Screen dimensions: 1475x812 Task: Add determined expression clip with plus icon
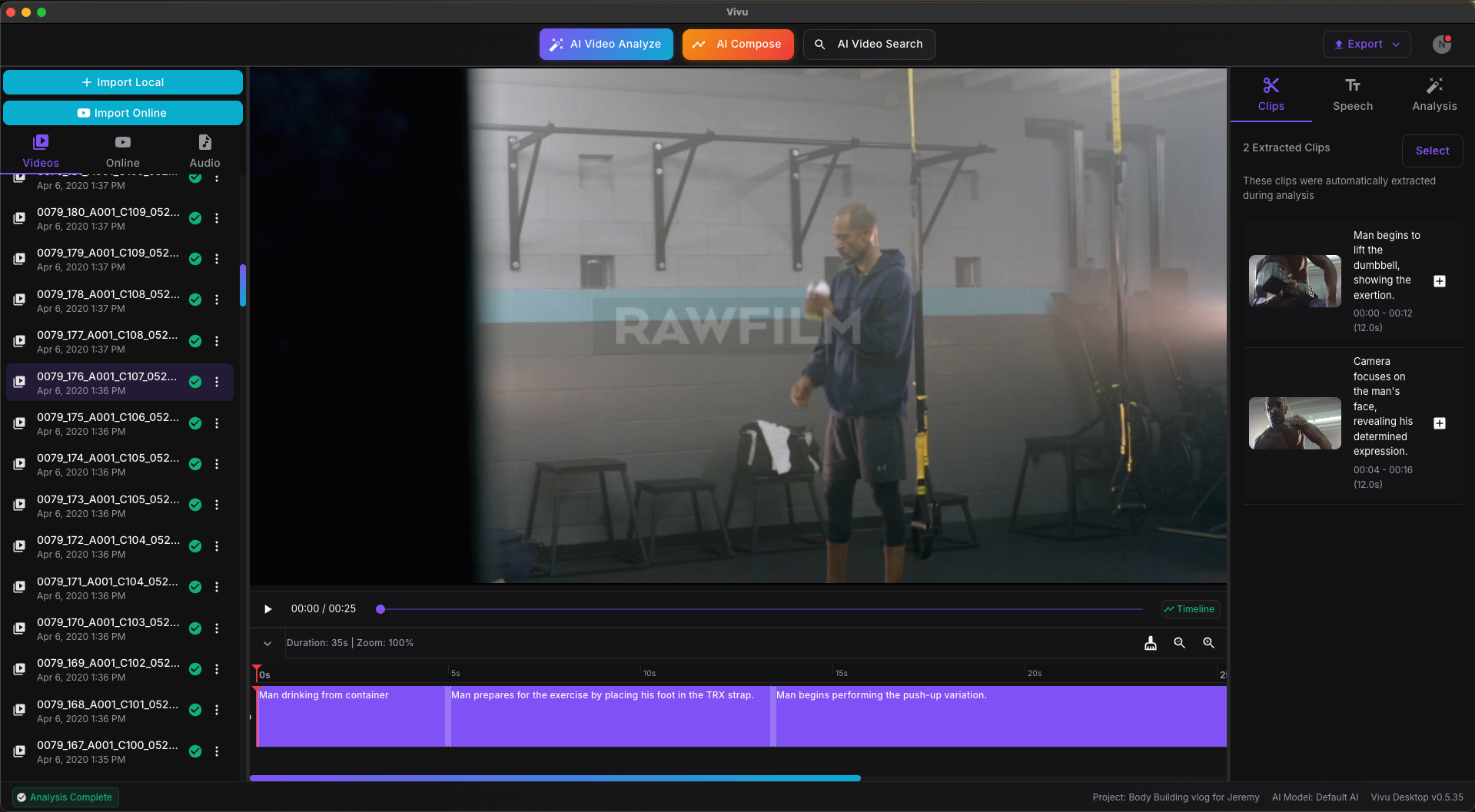(x=1440, y=423)
